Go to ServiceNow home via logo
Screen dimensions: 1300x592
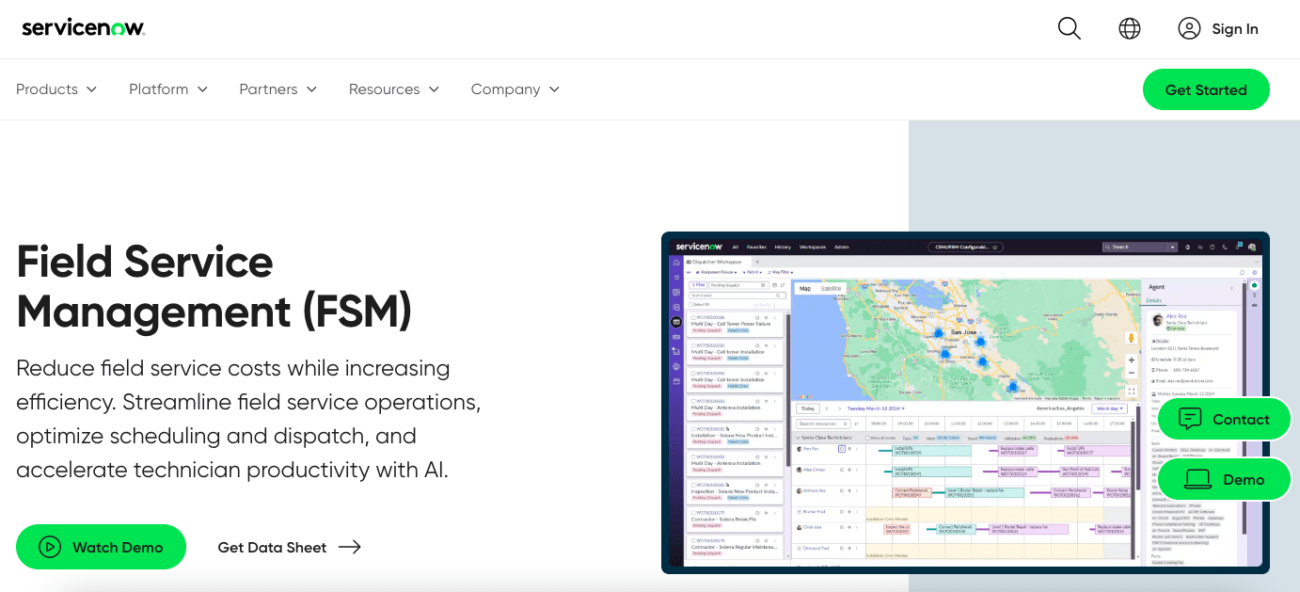(83, 28)
